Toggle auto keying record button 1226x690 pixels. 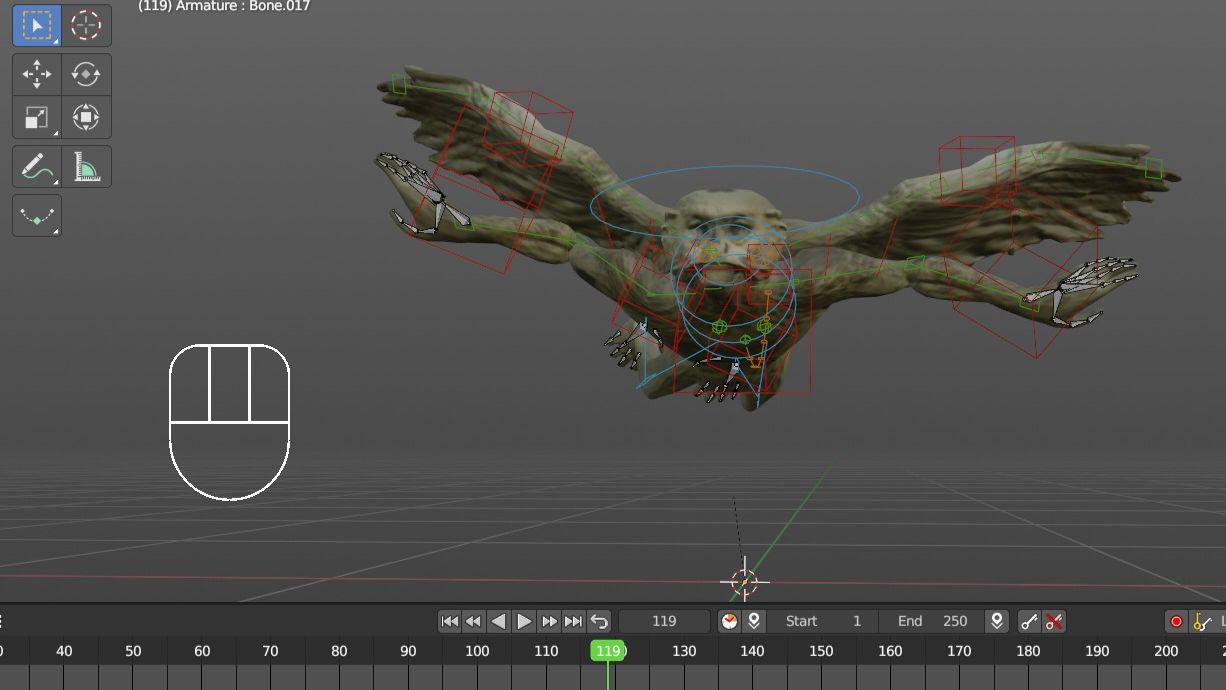click(x=1176, y=621)
